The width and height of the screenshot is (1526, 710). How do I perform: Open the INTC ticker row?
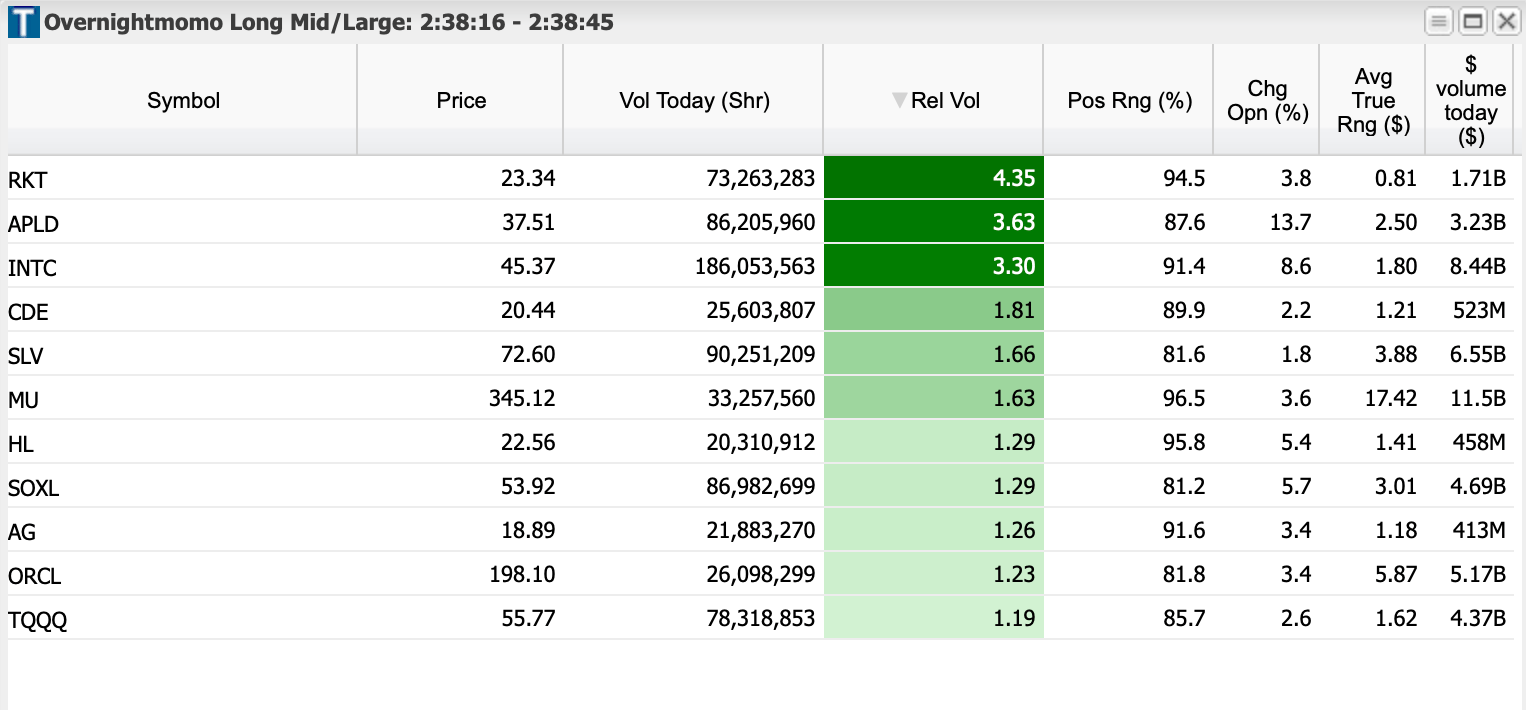(x=32, y=269)
